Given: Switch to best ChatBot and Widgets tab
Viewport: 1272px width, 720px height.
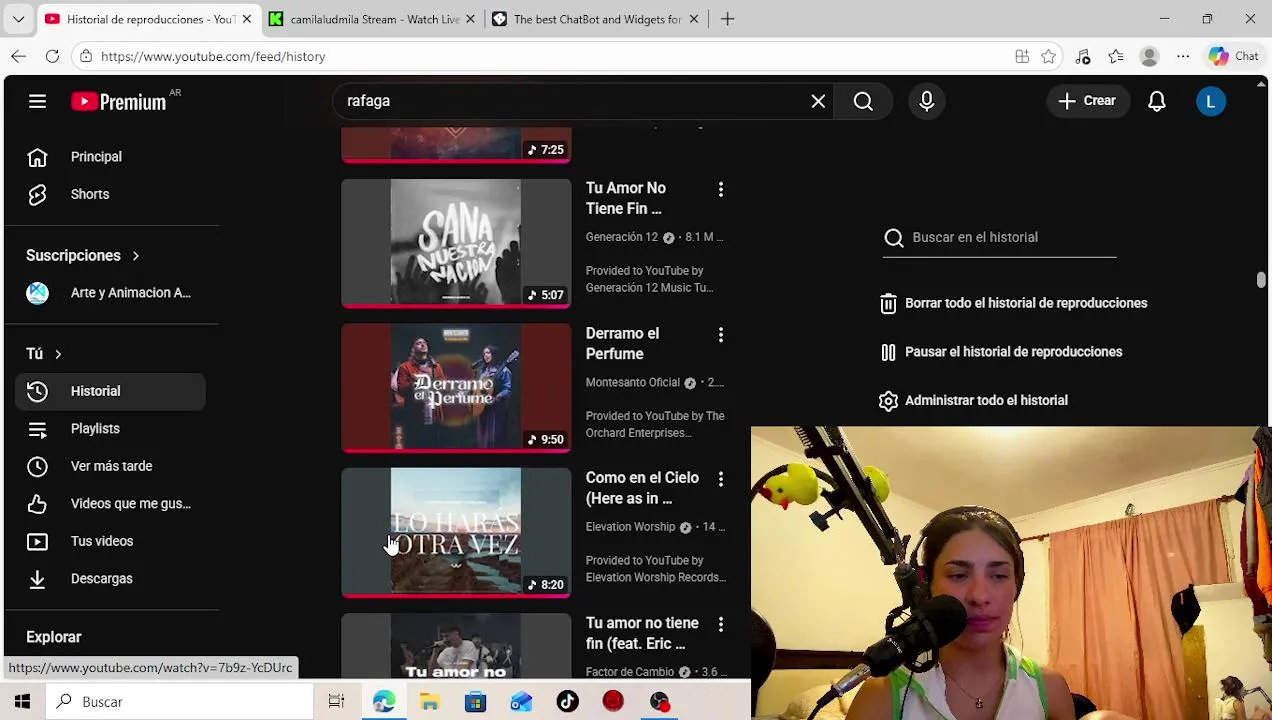Looking at the screenshot, I should pyautogui.click(x=595, y=19).
